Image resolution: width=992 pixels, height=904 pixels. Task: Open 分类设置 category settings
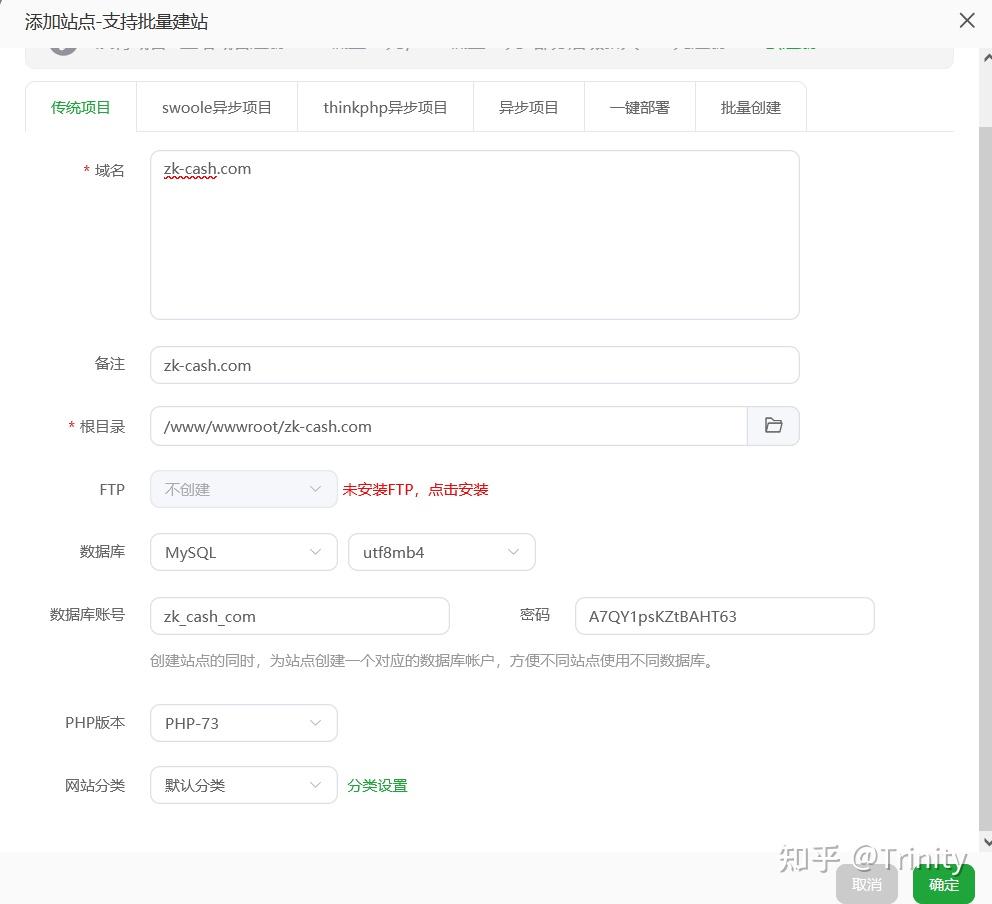tap(377, 785)
